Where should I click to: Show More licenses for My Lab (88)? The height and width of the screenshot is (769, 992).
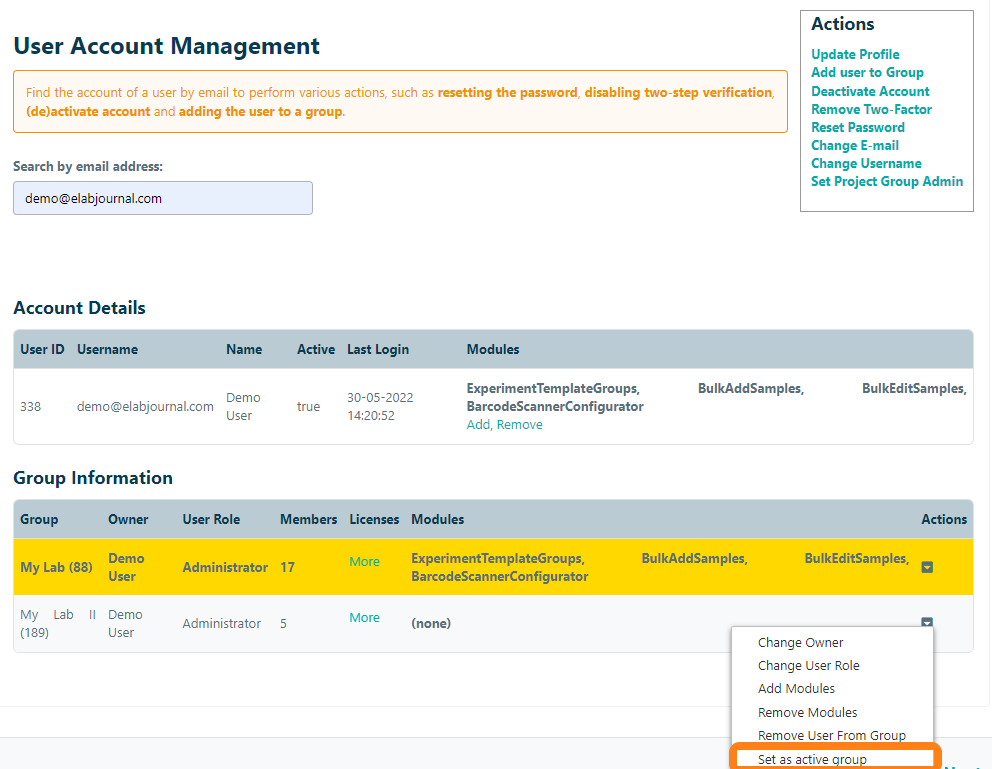tap(364, 562)
